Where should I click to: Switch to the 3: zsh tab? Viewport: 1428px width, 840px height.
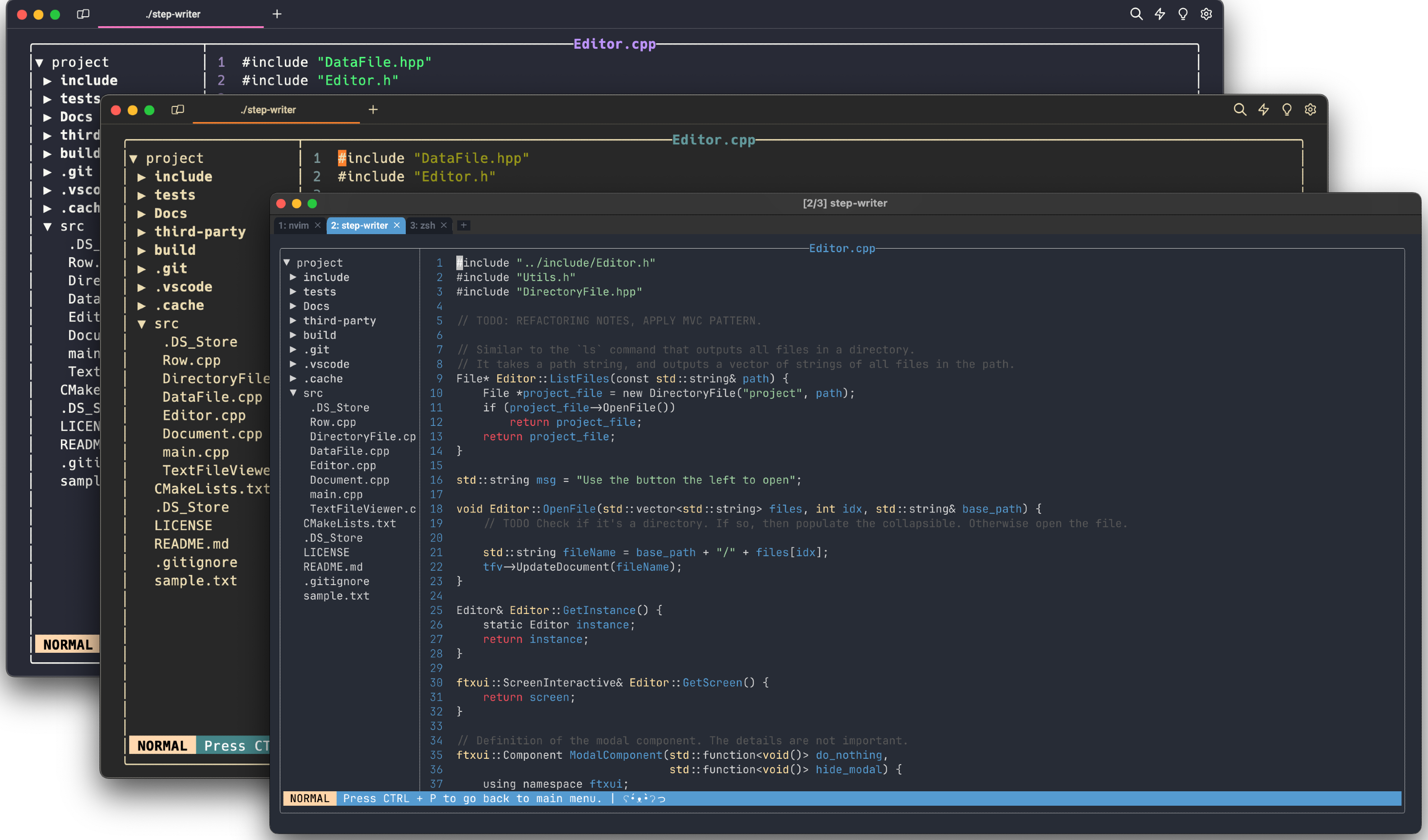(x=423, y=226)
